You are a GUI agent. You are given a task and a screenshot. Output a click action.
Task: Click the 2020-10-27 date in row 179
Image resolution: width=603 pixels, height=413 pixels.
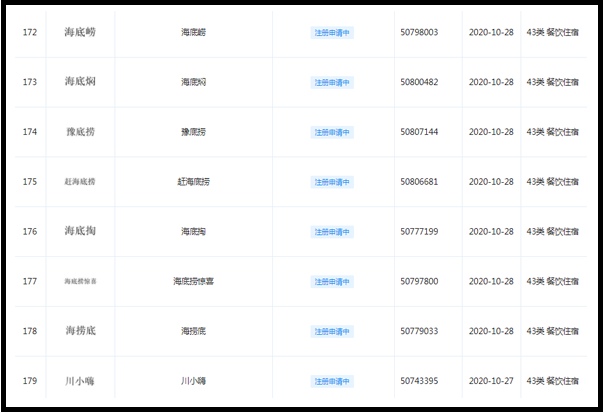pyautogui.click(x=491, y=381)
